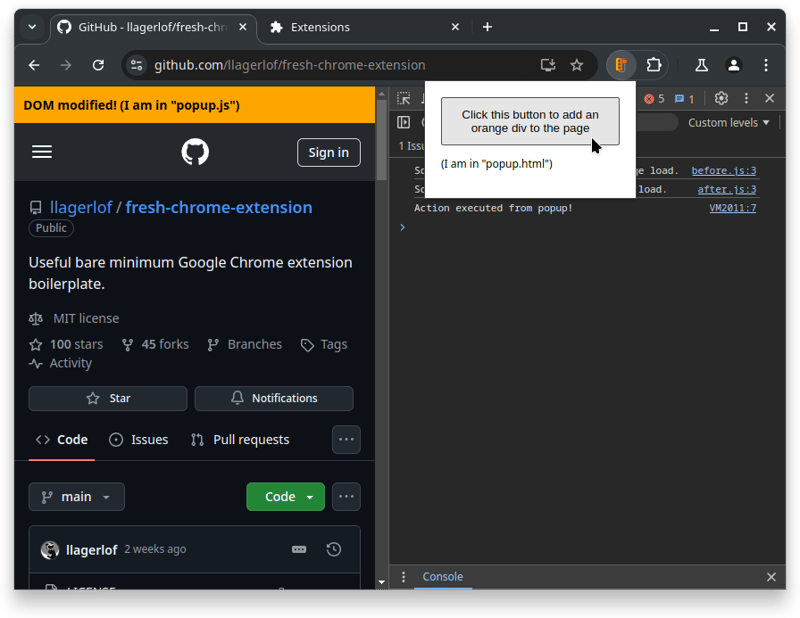The width and height of the screenshot is (800, 618).
Task: Open GitHub hamburger navigation menu
Action: pos(42,152)
